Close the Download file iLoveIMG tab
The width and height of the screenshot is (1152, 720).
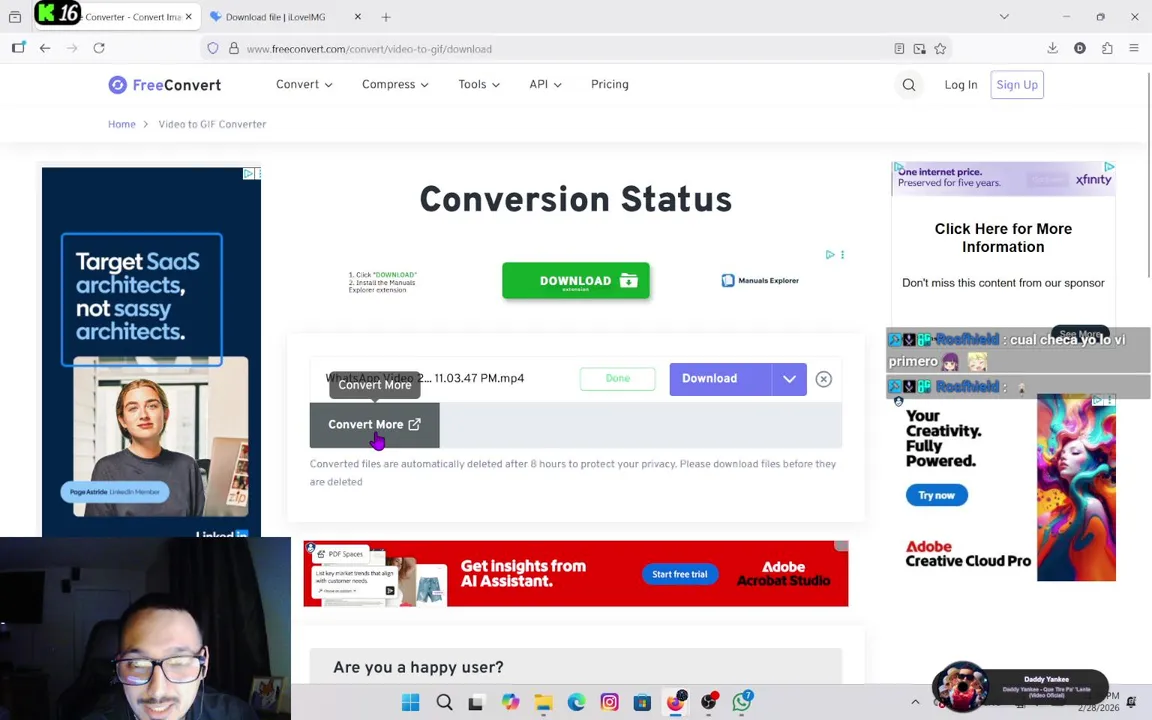pos(358,17)
